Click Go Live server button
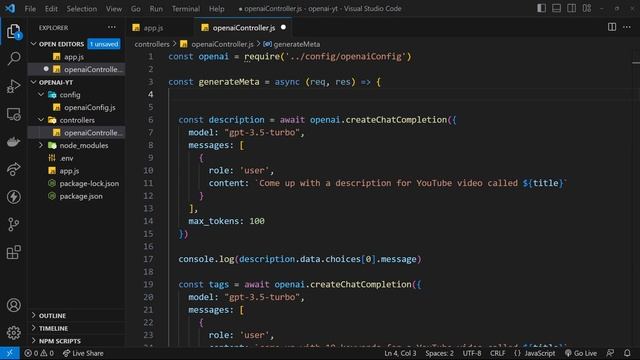 tap(581, 353)
